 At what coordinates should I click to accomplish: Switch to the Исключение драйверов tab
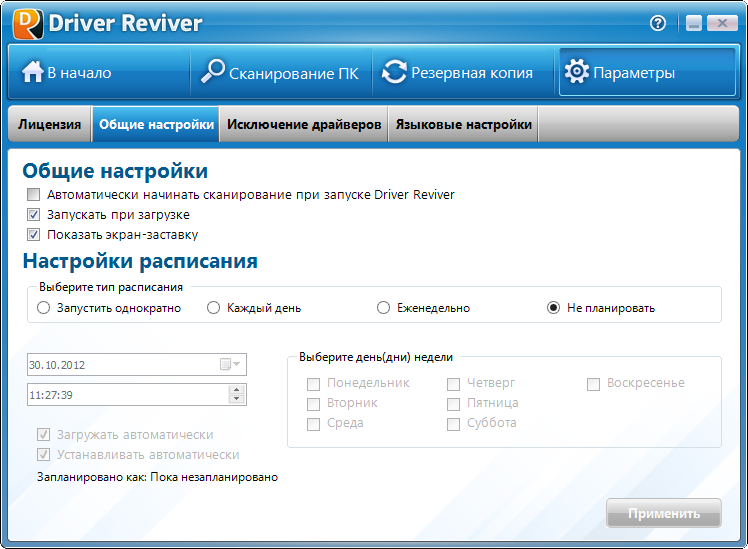pos(304,124)
